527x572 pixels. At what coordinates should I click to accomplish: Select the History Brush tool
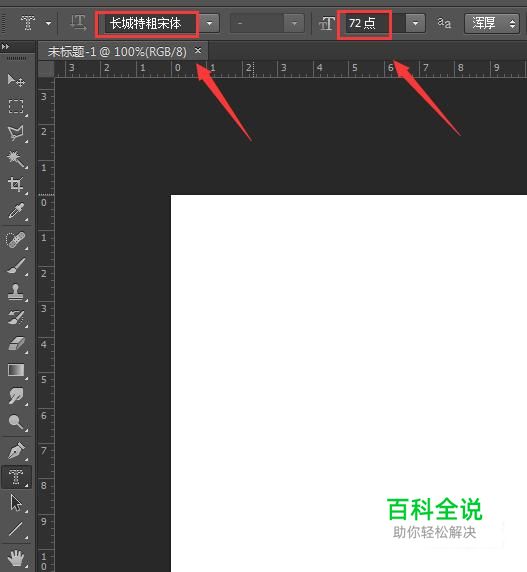click(x=16, y=318)
